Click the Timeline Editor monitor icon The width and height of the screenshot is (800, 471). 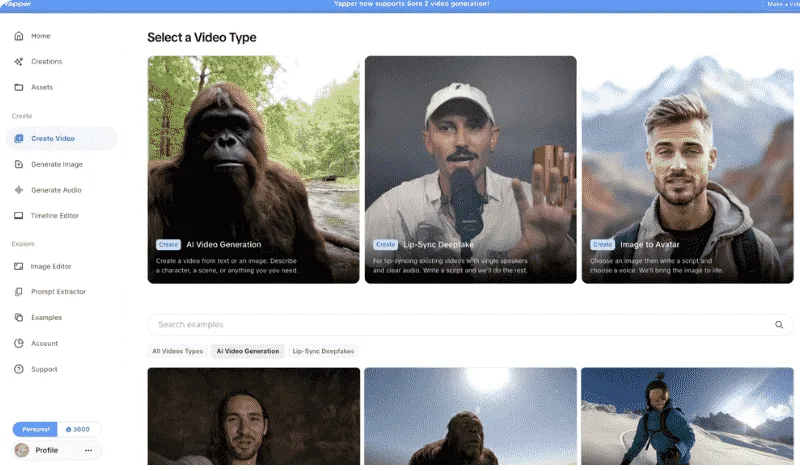tap(18, 215)
